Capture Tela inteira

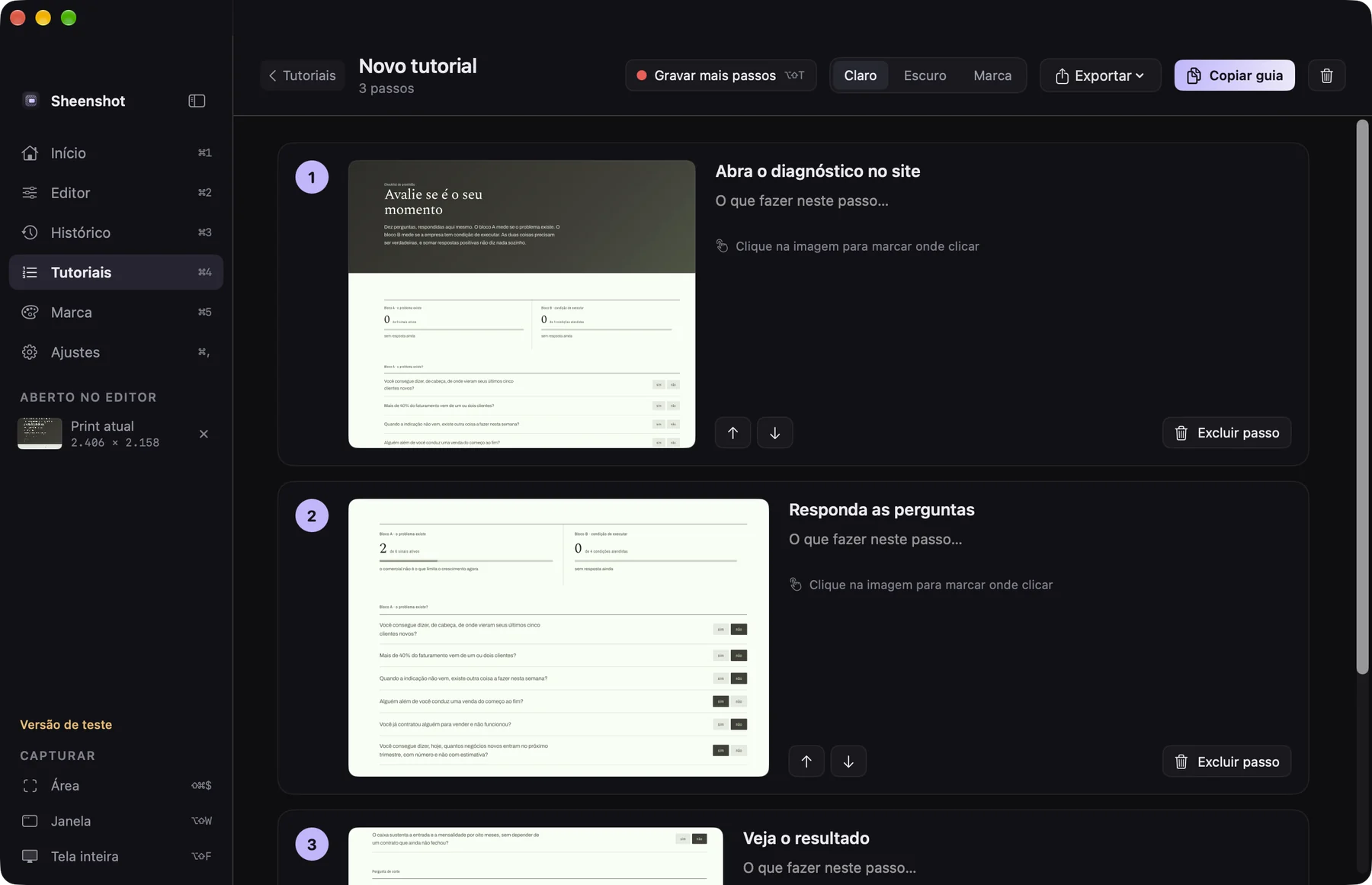tap(116, 857)
